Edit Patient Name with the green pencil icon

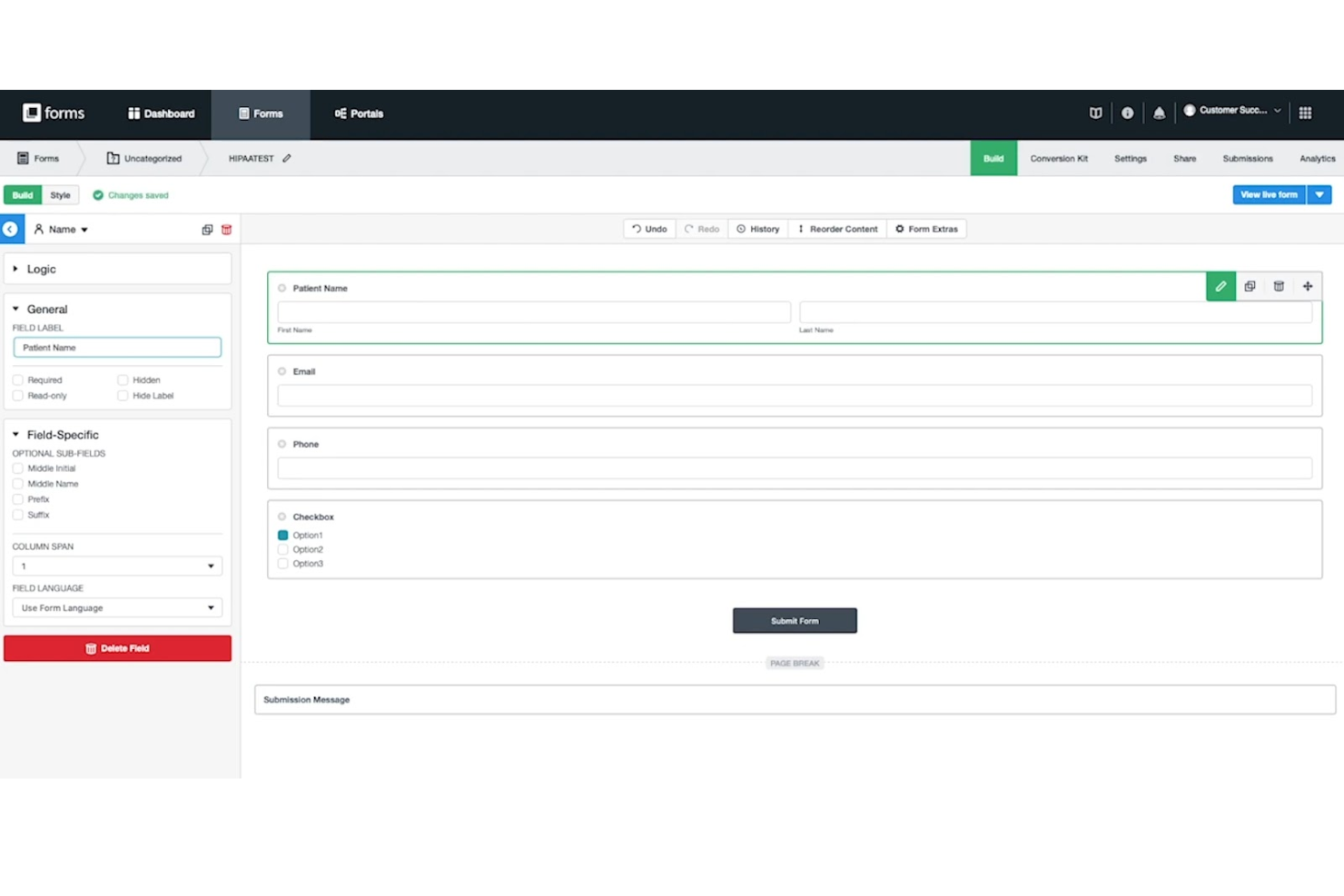1220,286
